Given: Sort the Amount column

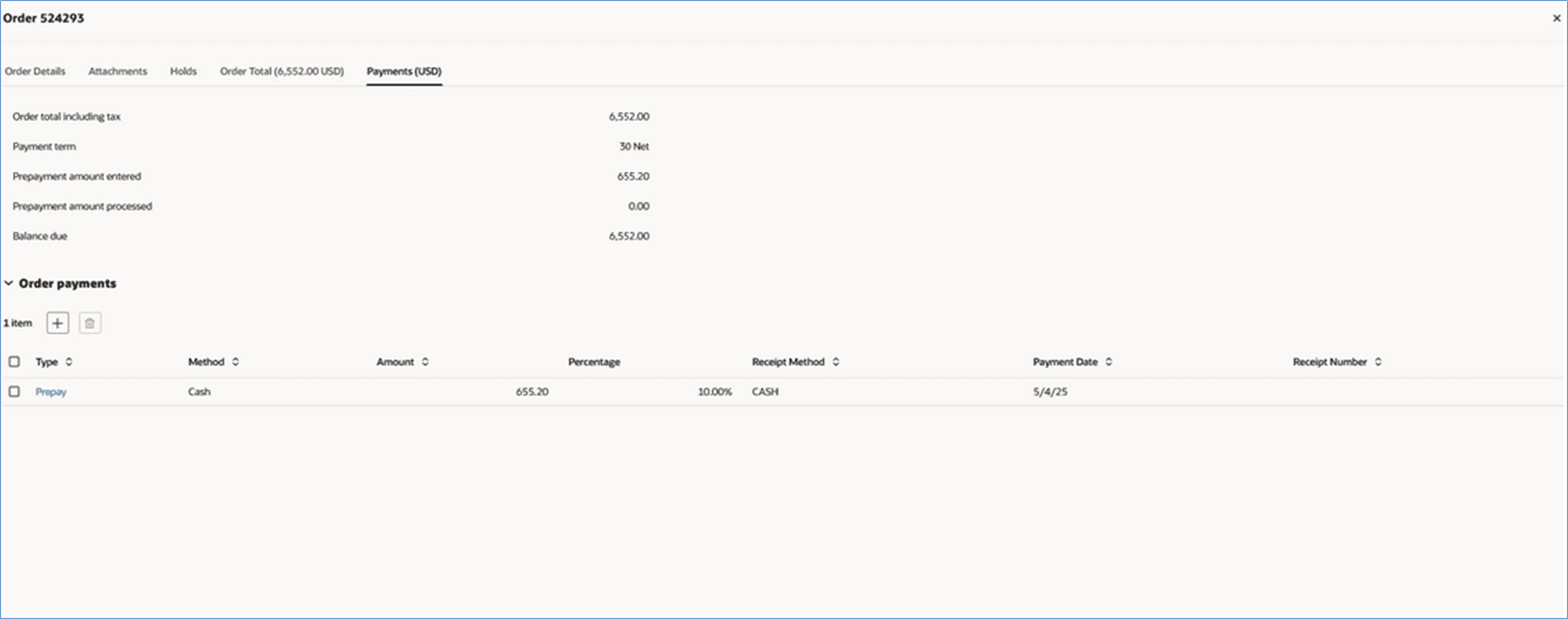Looking at the screenshot, I should (x=425, y=362).
